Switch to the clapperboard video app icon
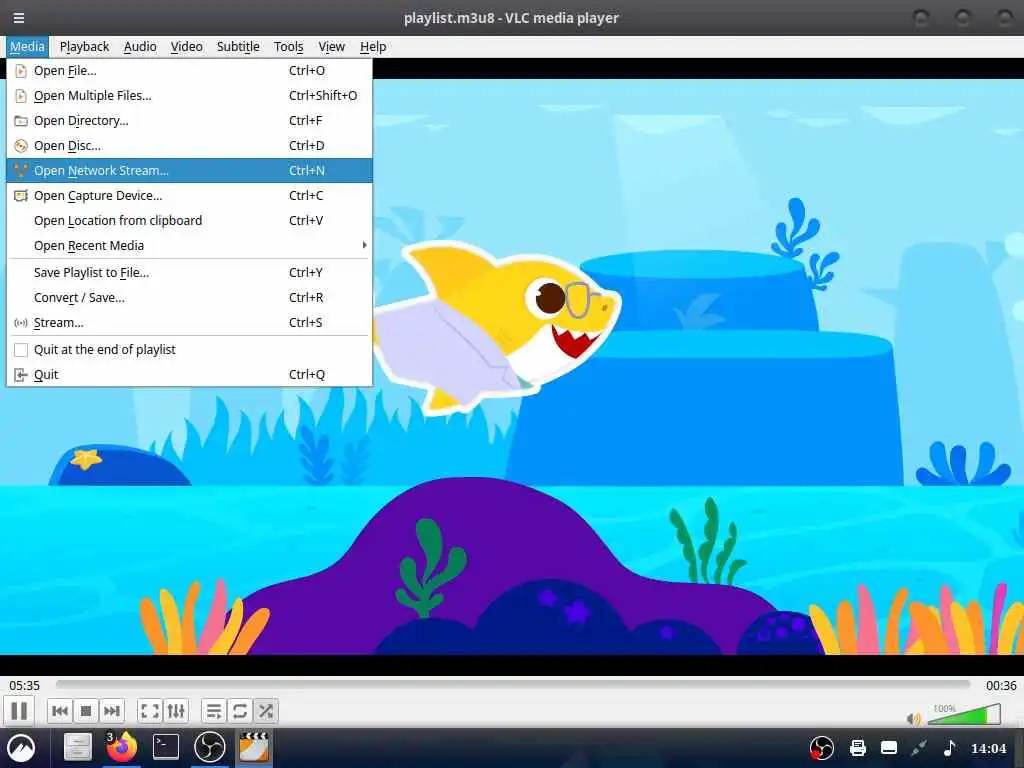This screenshot has width=1024, height=768. [x=254, y=747]
